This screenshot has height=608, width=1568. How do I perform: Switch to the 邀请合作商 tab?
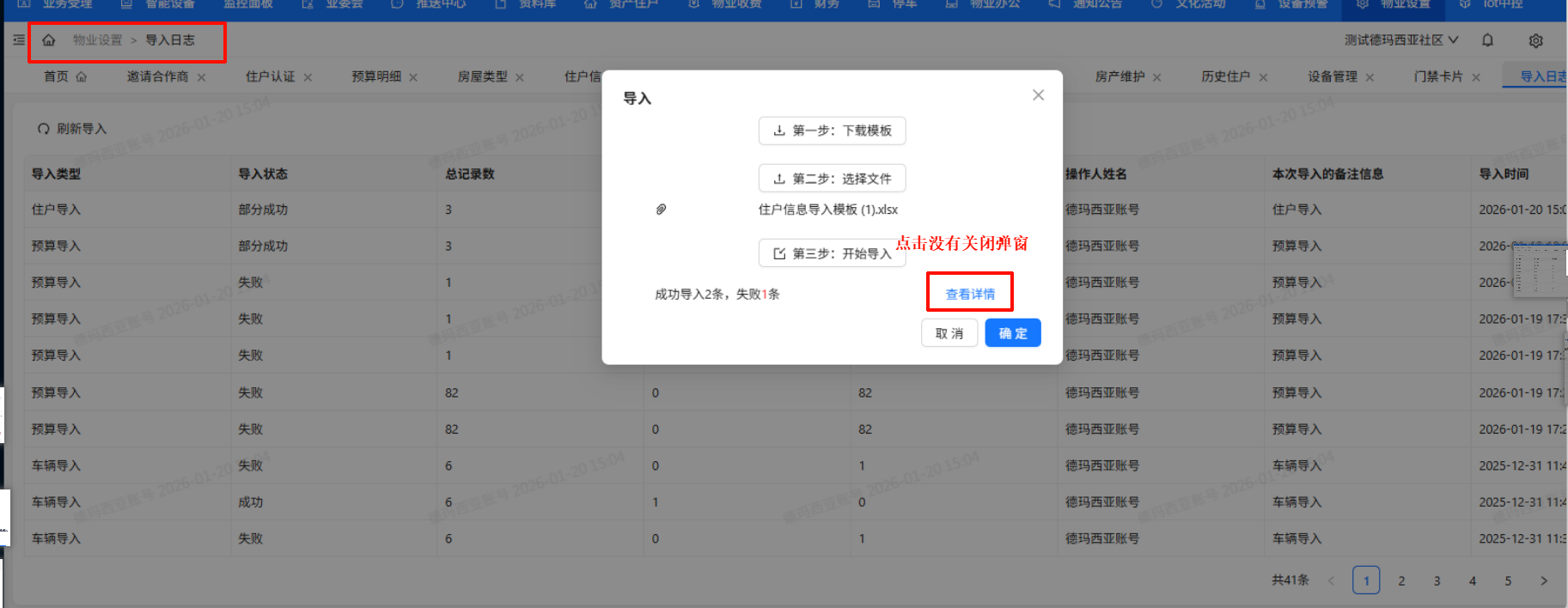pyautogui.click(x=157, y=77)
